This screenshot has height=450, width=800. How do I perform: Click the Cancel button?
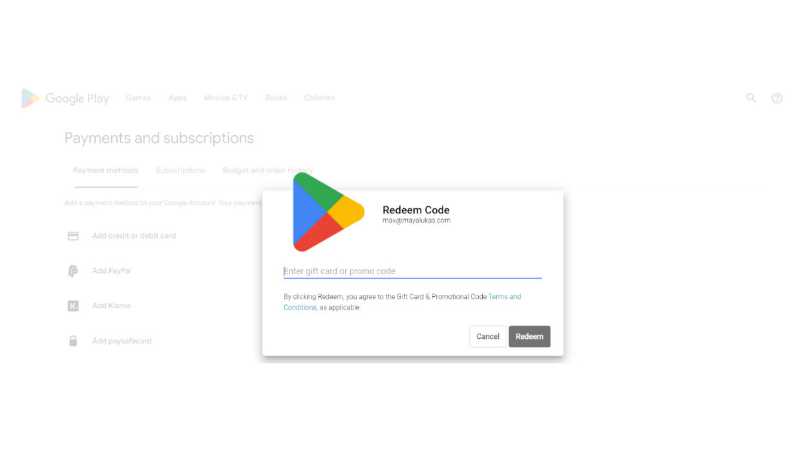click(x=488, y=336)
